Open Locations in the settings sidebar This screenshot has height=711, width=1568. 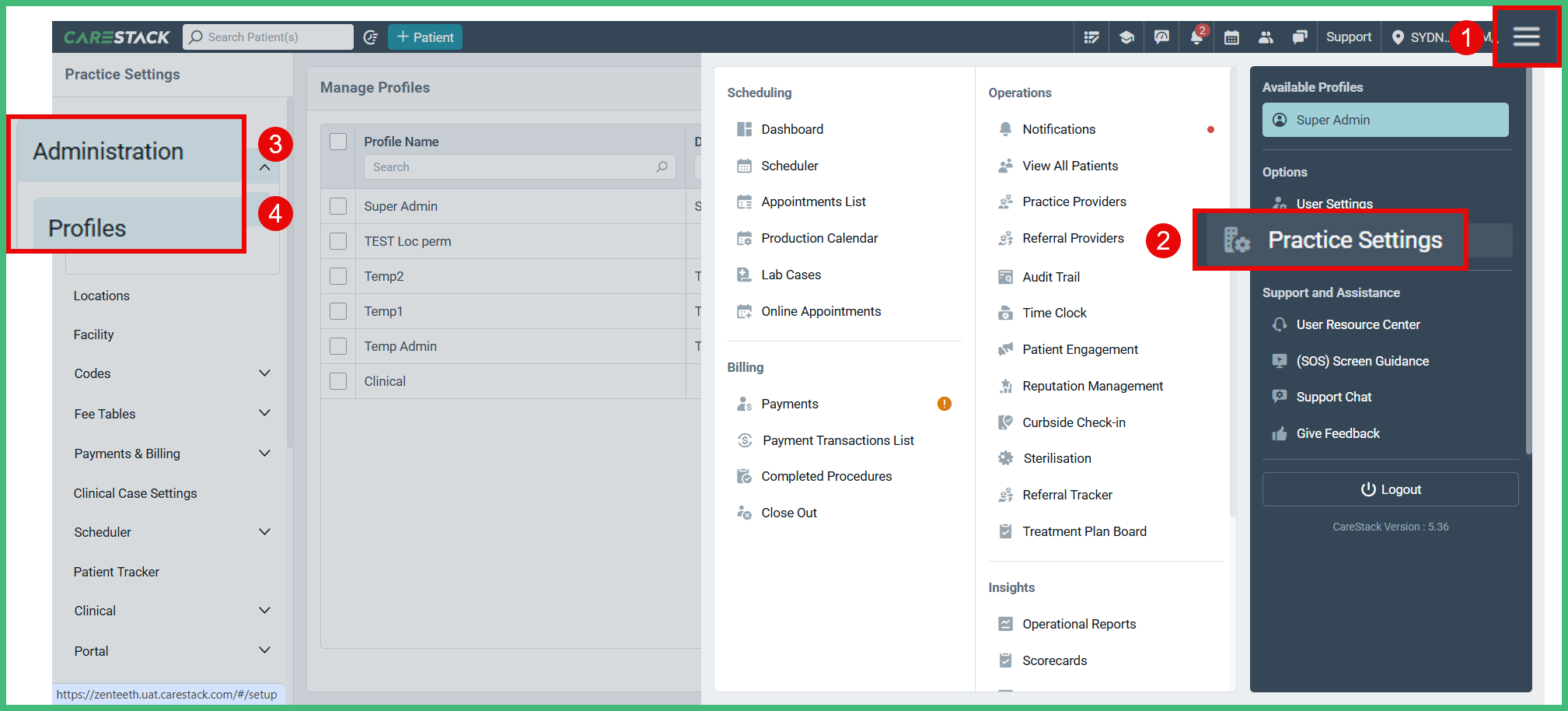[102, 296]
